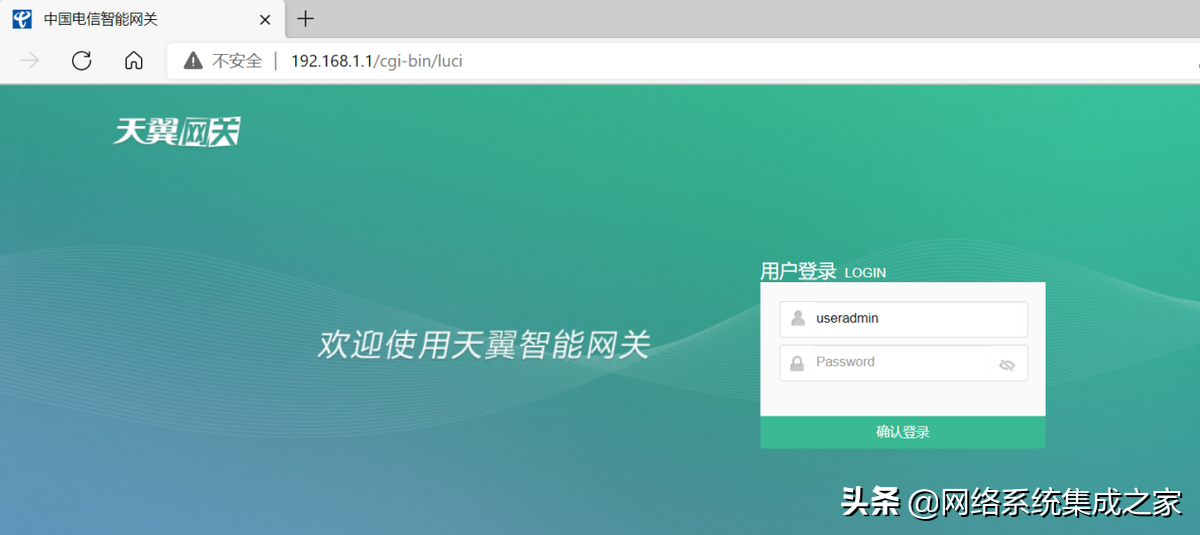
Task: Click the 天翼网关 logo
Action: click(177, 131)
